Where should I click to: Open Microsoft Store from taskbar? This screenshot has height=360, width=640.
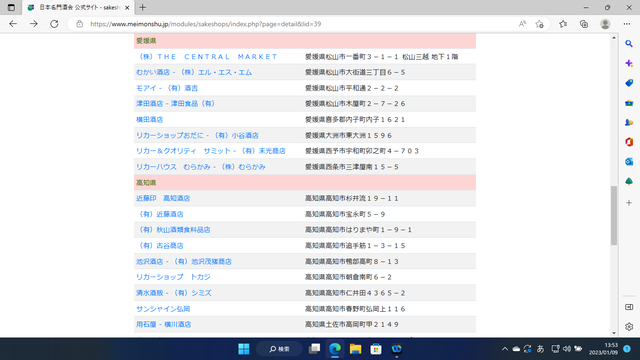[x=376, y=349]
